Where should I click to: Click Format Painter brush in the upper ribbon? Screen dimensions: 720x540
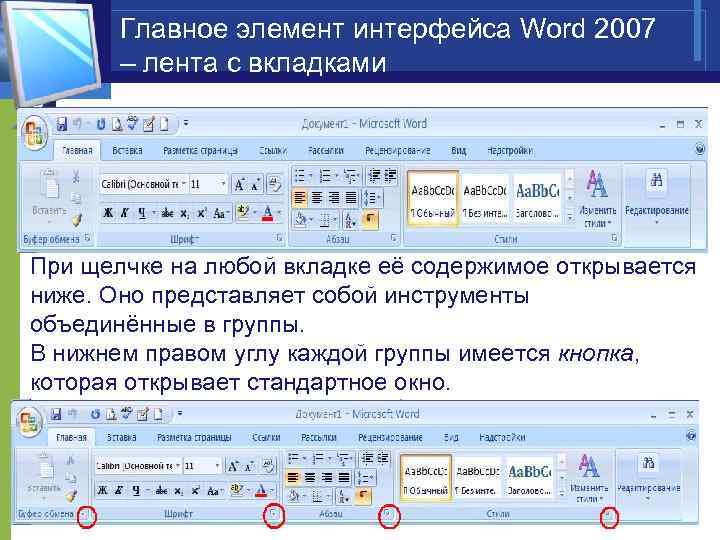coord(77,220)
